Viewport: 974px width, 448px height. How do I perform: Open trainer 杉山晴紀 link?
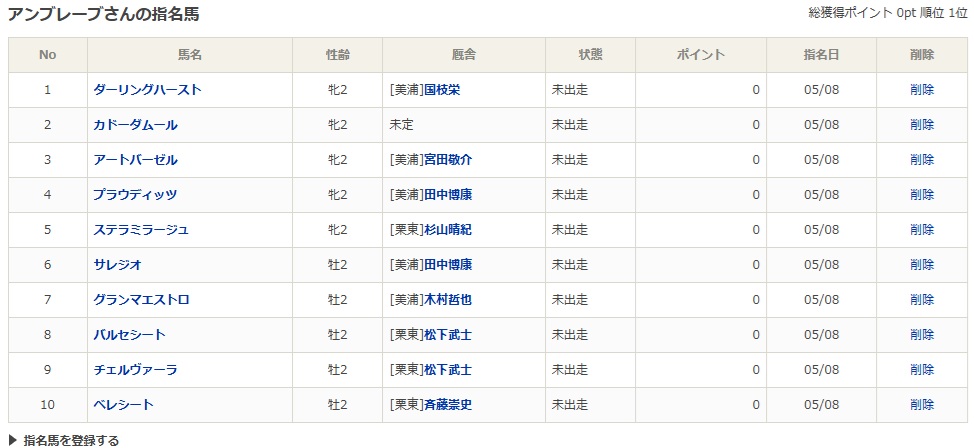click(448, 230)
